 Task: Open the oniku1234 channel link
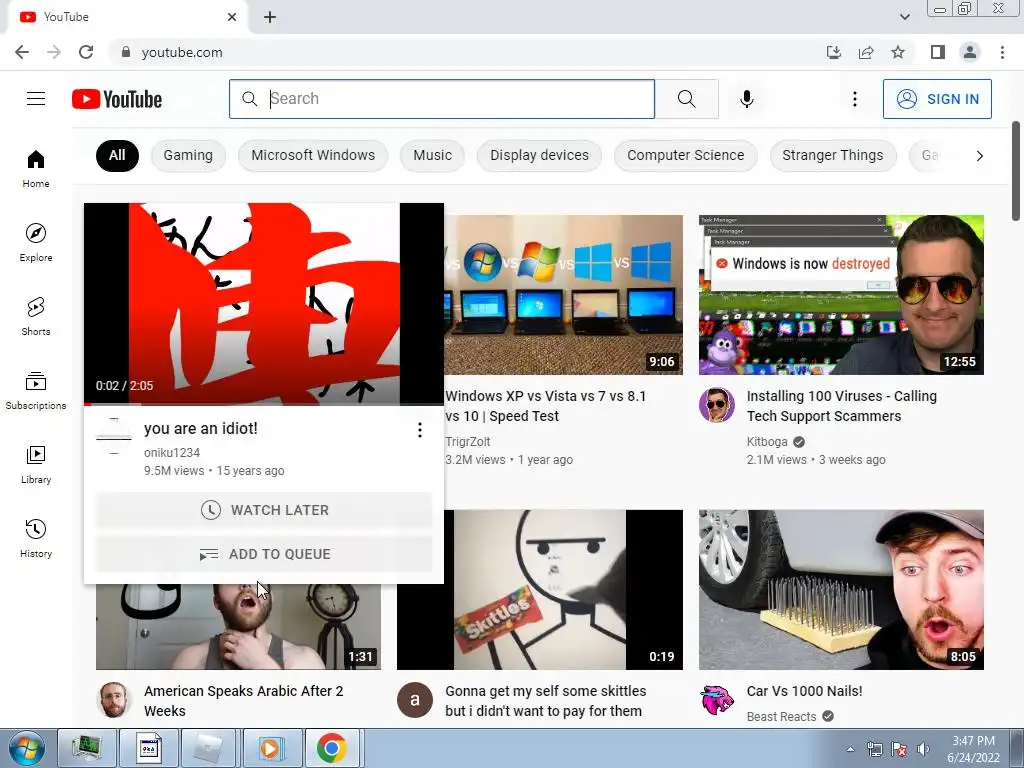pyautogui.click(x=172, y=453)
